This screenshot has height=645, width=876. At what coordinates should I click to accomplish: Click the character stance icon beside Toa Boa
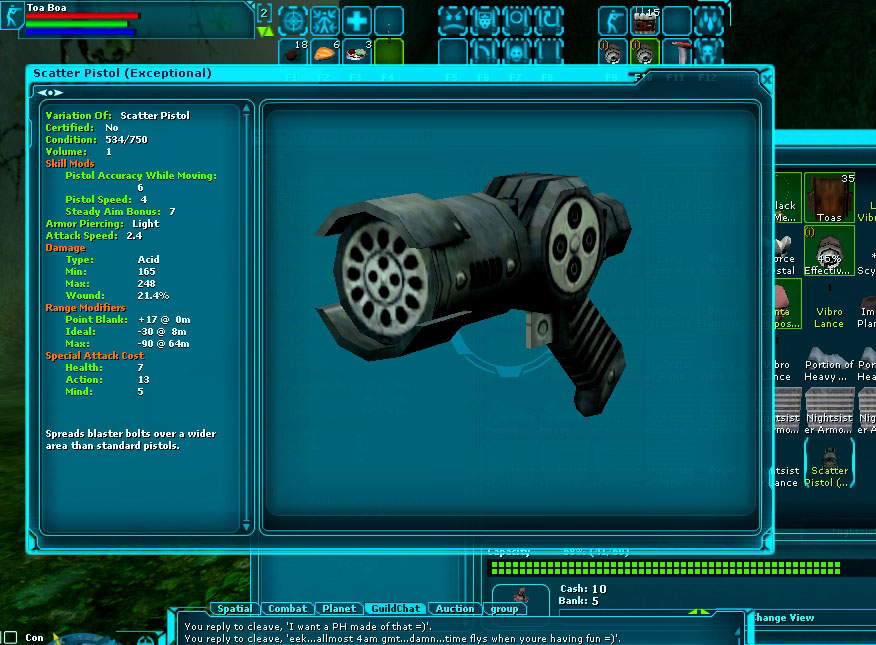tap(11, 15)
